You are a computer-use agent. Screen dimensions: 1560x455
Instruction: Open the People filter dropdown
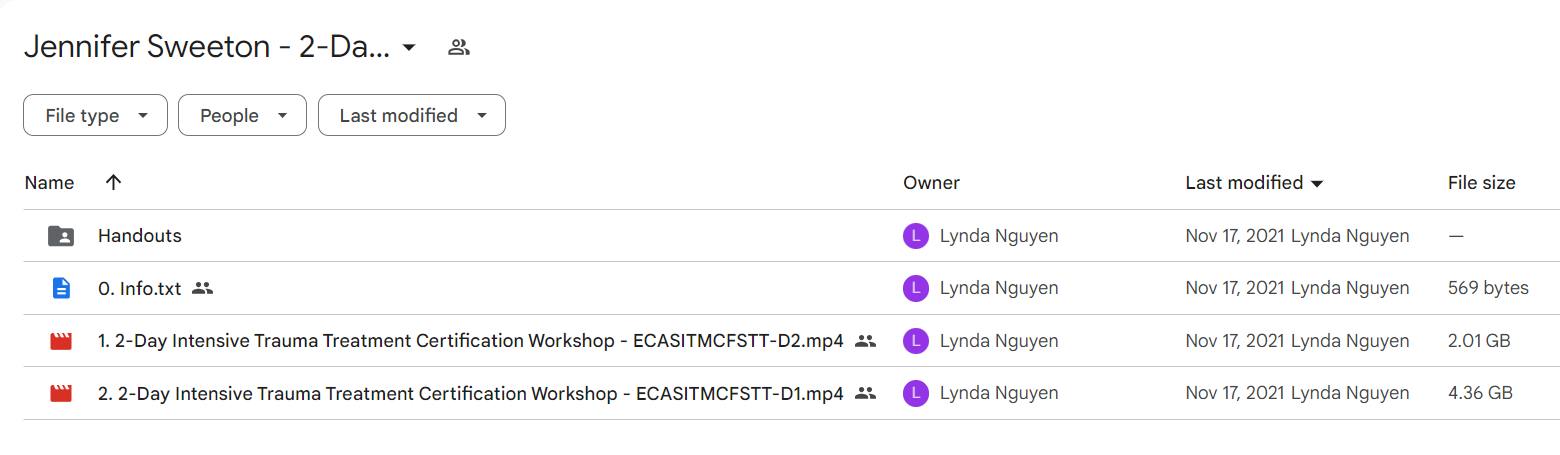pos(241,115)
